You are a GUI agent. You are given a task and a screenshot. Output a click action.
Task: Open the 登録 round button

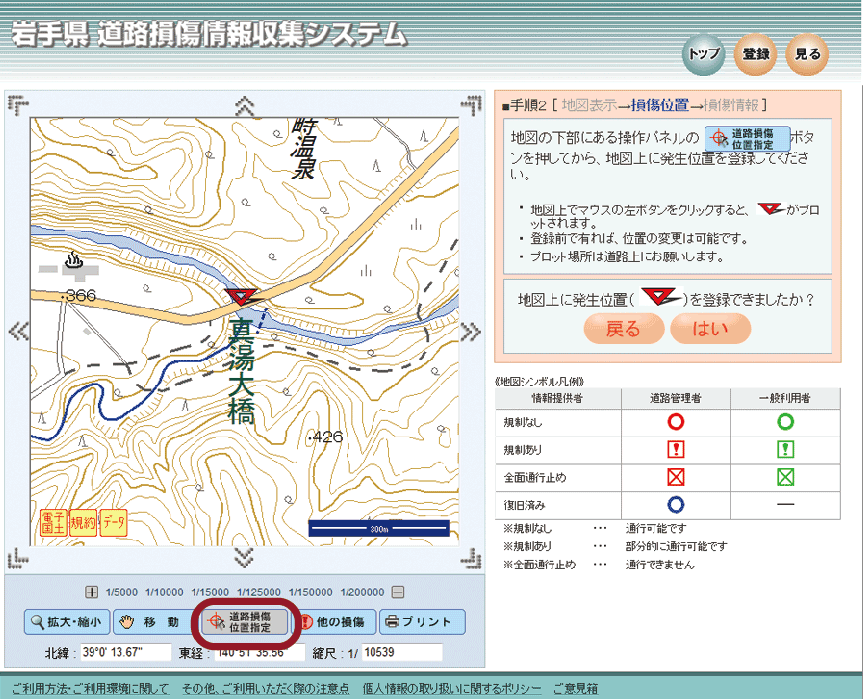pyautogui.click(x=756, y=54)
